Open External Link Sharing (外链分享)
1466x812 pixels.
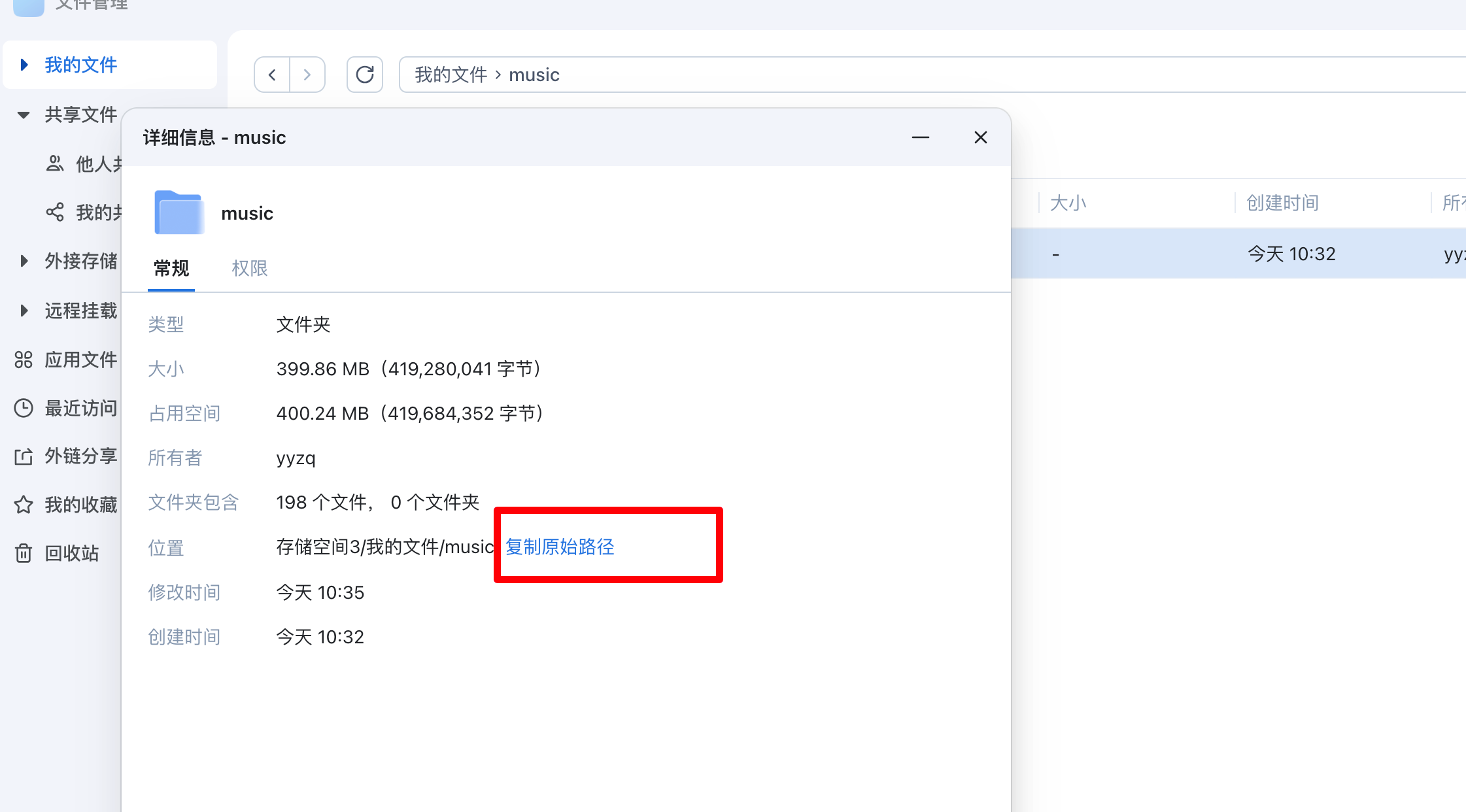[x=80, y=456]
